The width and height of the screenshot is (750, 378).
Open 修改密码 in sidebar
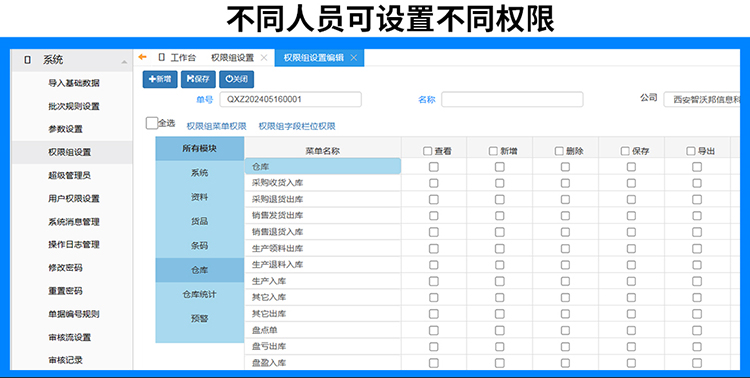tap(66, 268)
